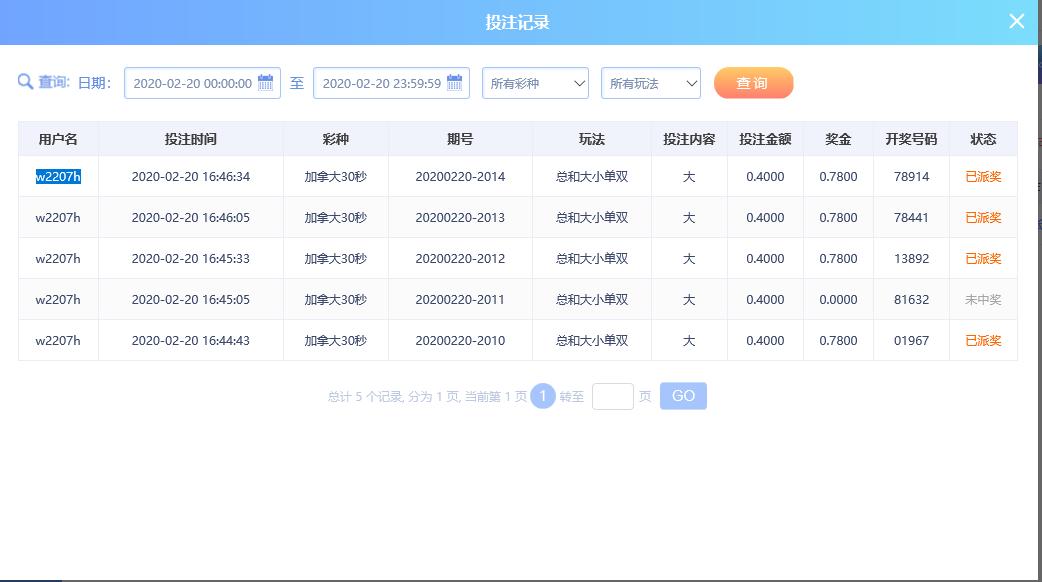
Task: Click the end date field 2020-02-20 23:59:59
Action: click(391, 83)
